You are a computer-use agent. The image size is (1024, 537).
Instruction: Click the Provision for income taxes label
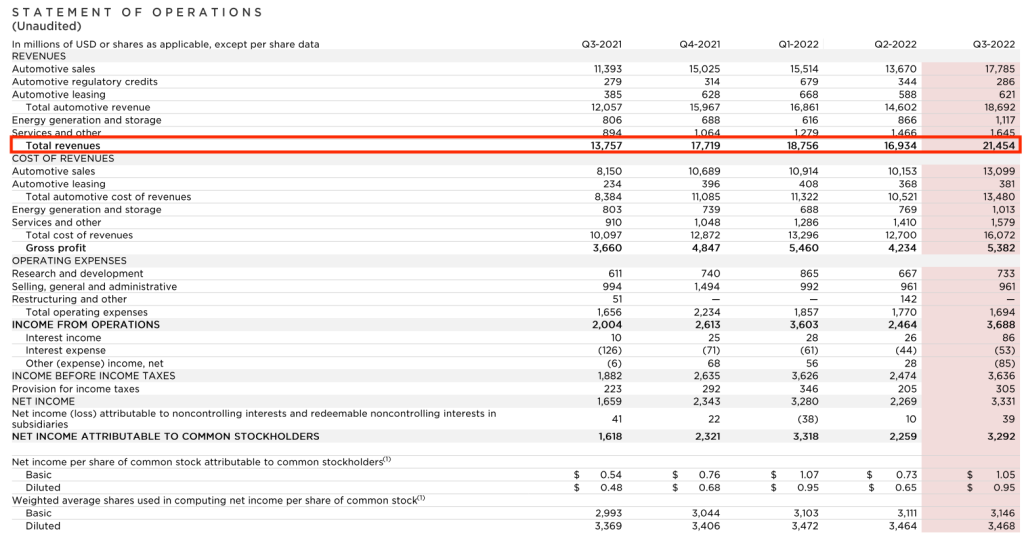[x=76, y=389]
